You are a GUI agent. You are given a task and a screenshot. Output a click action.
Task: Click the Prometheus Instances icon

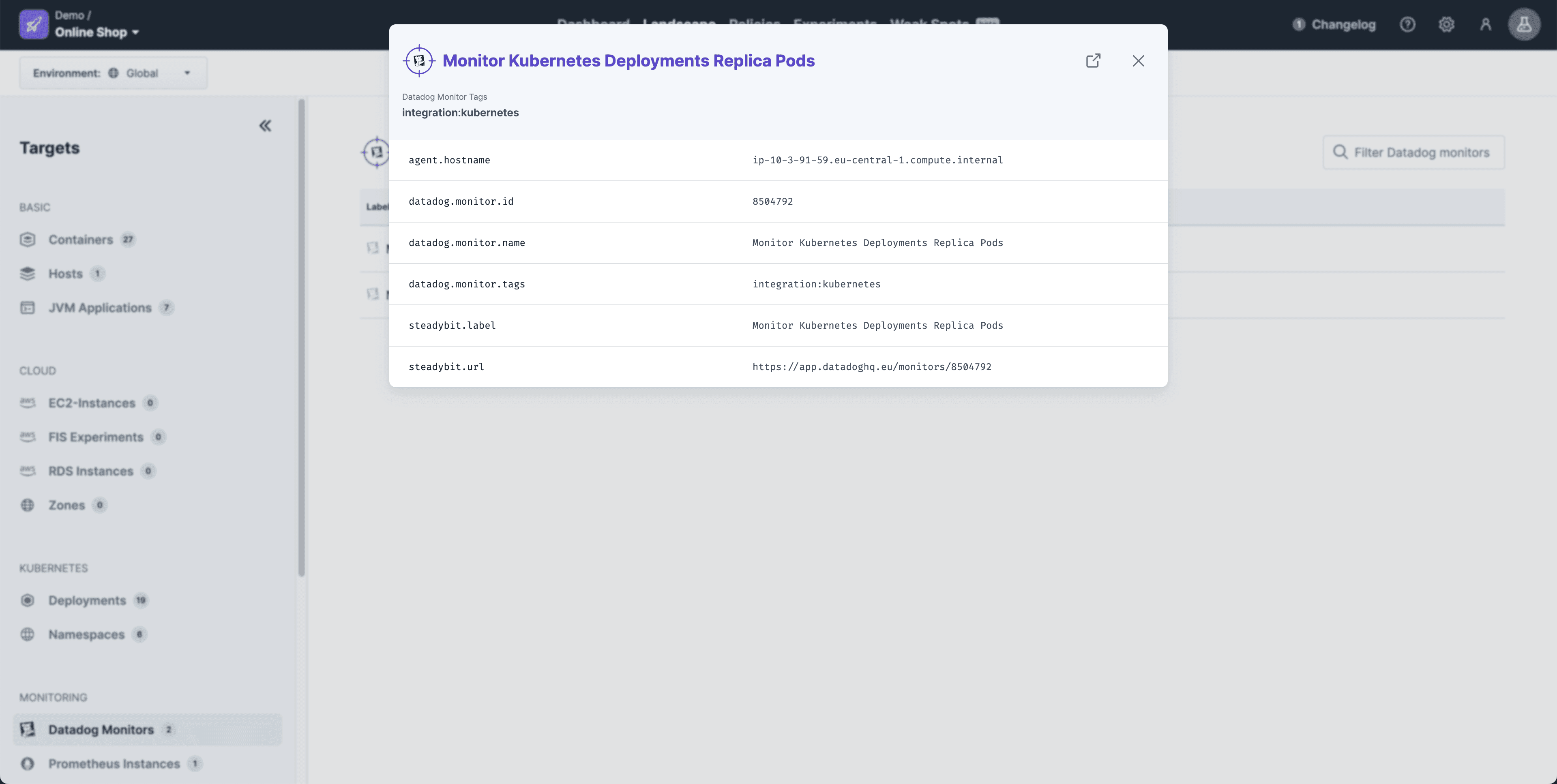point(28,763)
